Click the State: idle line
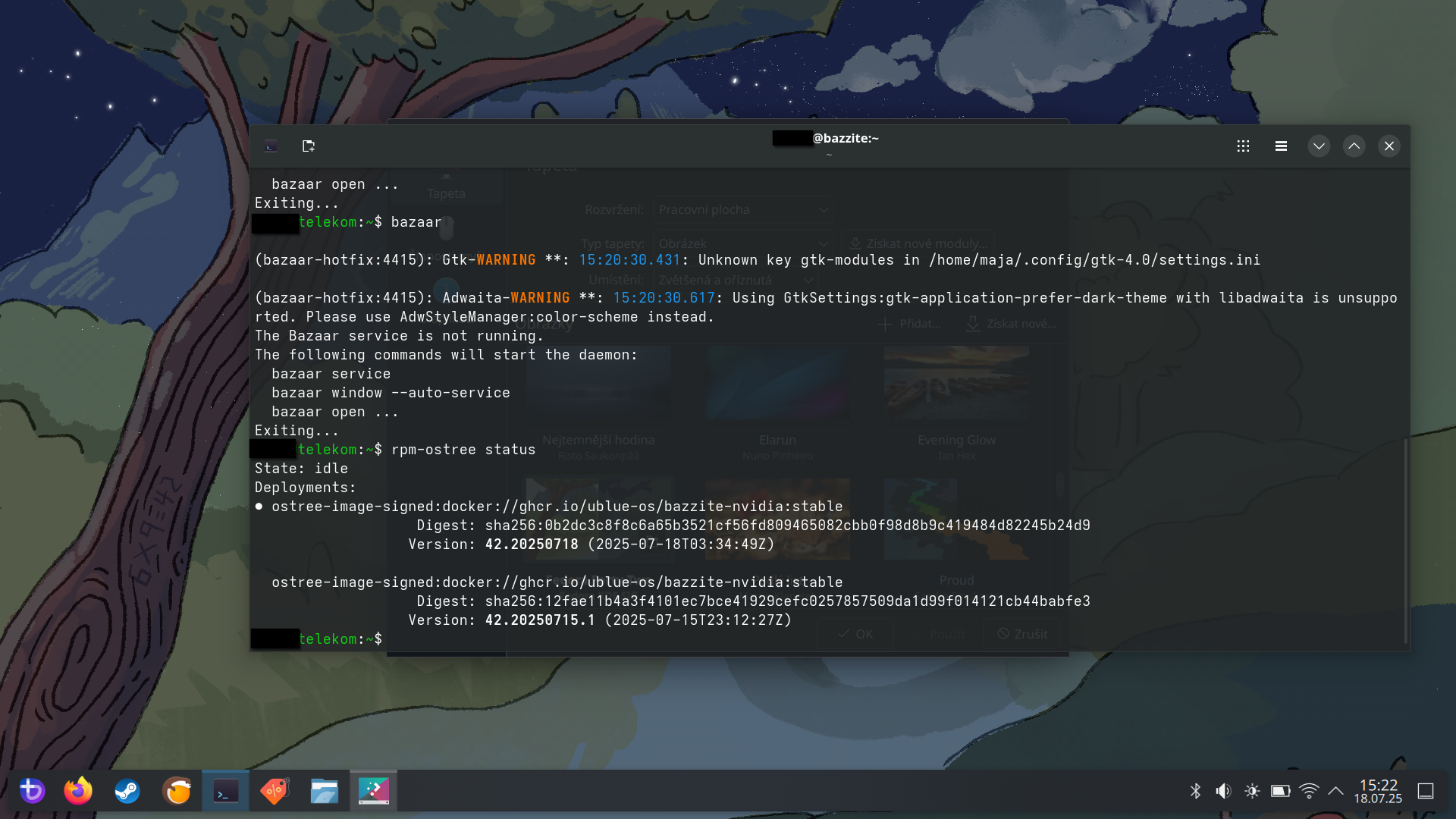1456x819 pixels. click(x=301, y=469)
